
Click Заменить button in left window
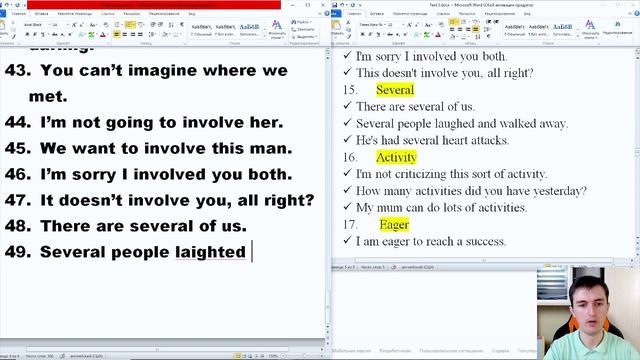click(303, 29)
